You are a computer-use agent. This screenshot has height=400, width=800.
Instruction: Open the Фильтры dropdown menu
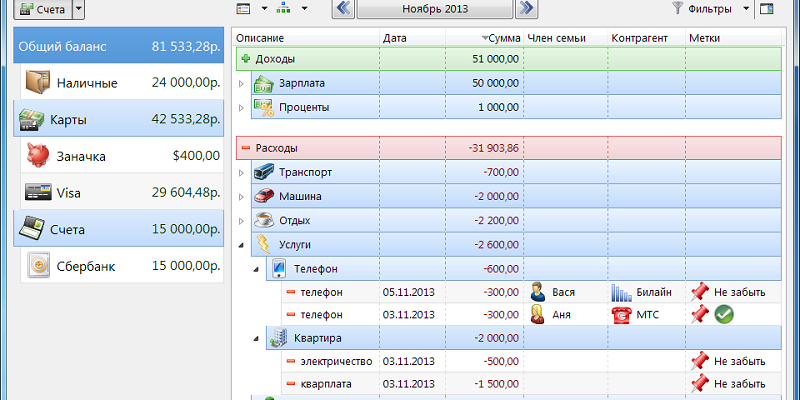click(x=746, y=9)
